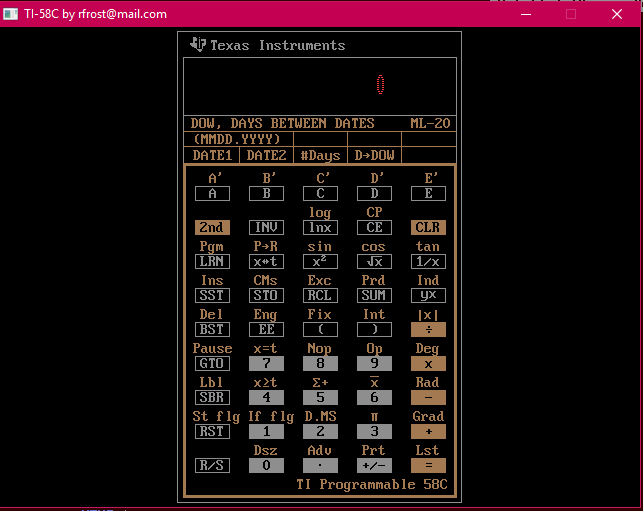This screenshot has height=511, width=643.
Task: Click the square root key
Action: (374, 261)
